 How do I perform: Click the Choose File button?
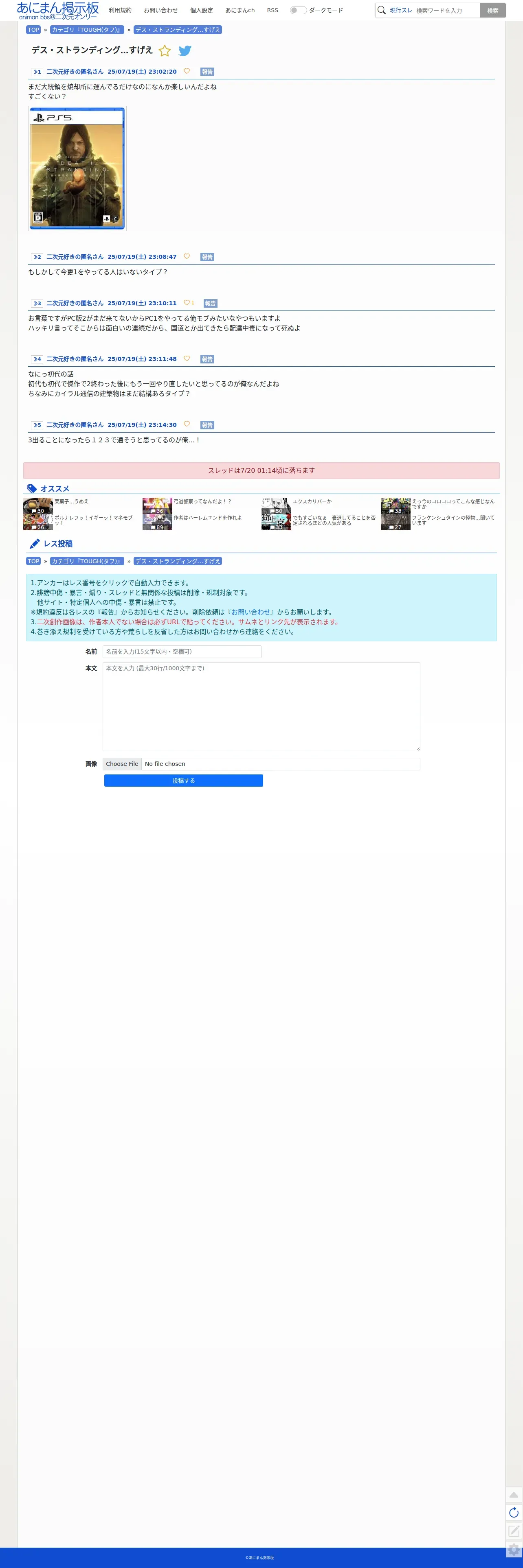(x=122, y=764)
